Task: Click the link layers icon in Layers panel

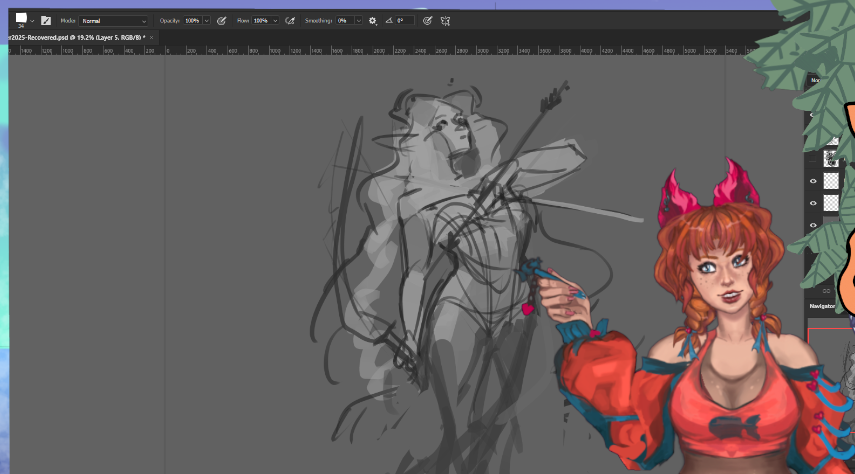Action: point(826,291)
